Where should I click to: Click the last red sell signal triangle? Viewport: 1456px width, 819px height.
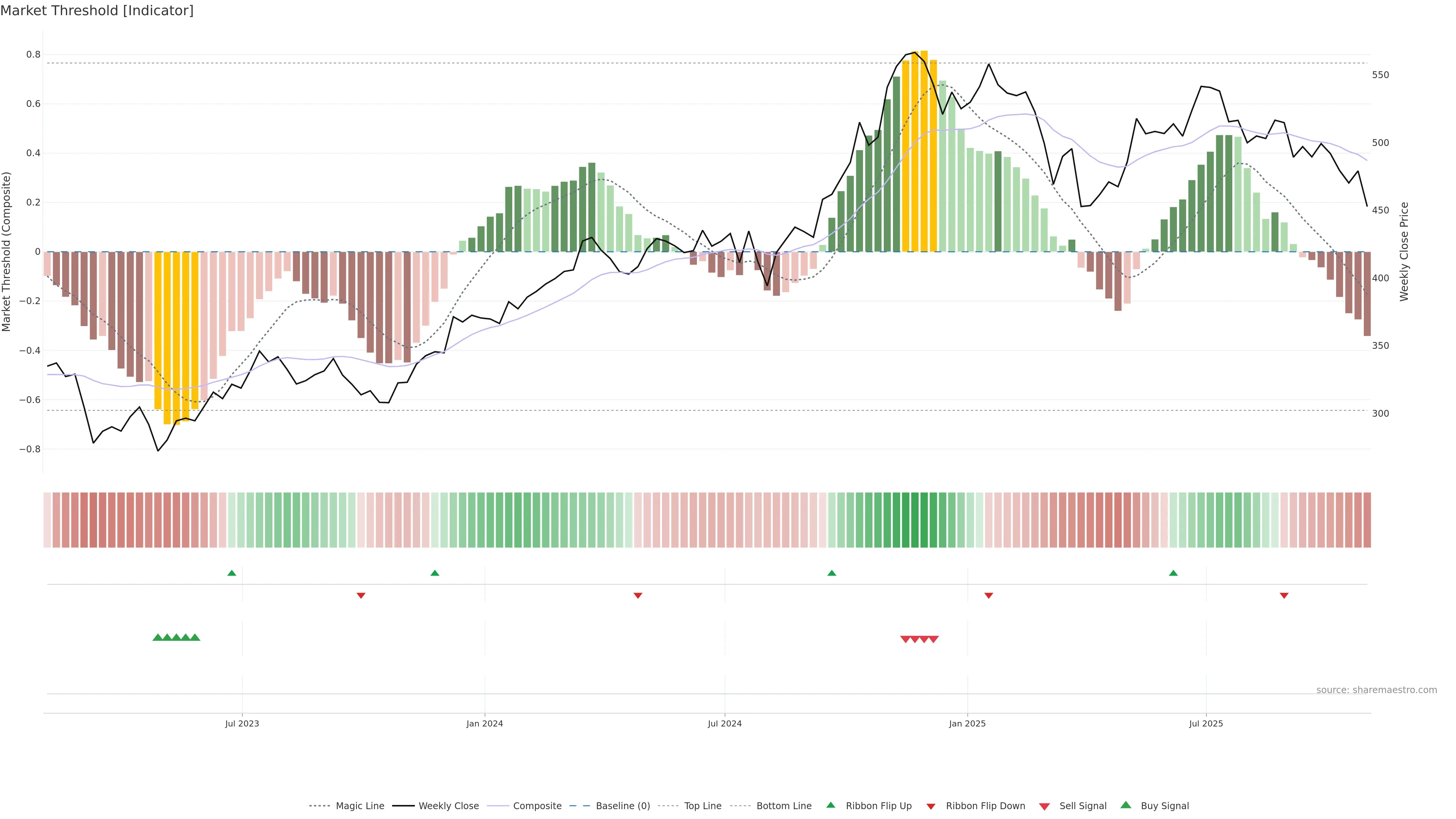[934, 639]
